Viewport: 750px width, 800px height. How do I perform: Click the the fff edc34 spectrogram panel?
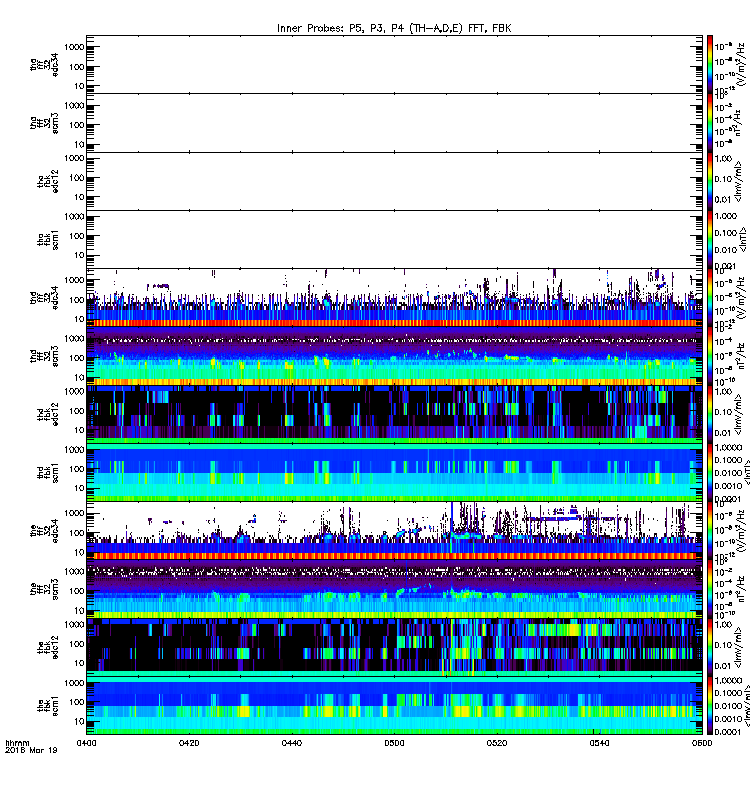click(x=394, y=531)
